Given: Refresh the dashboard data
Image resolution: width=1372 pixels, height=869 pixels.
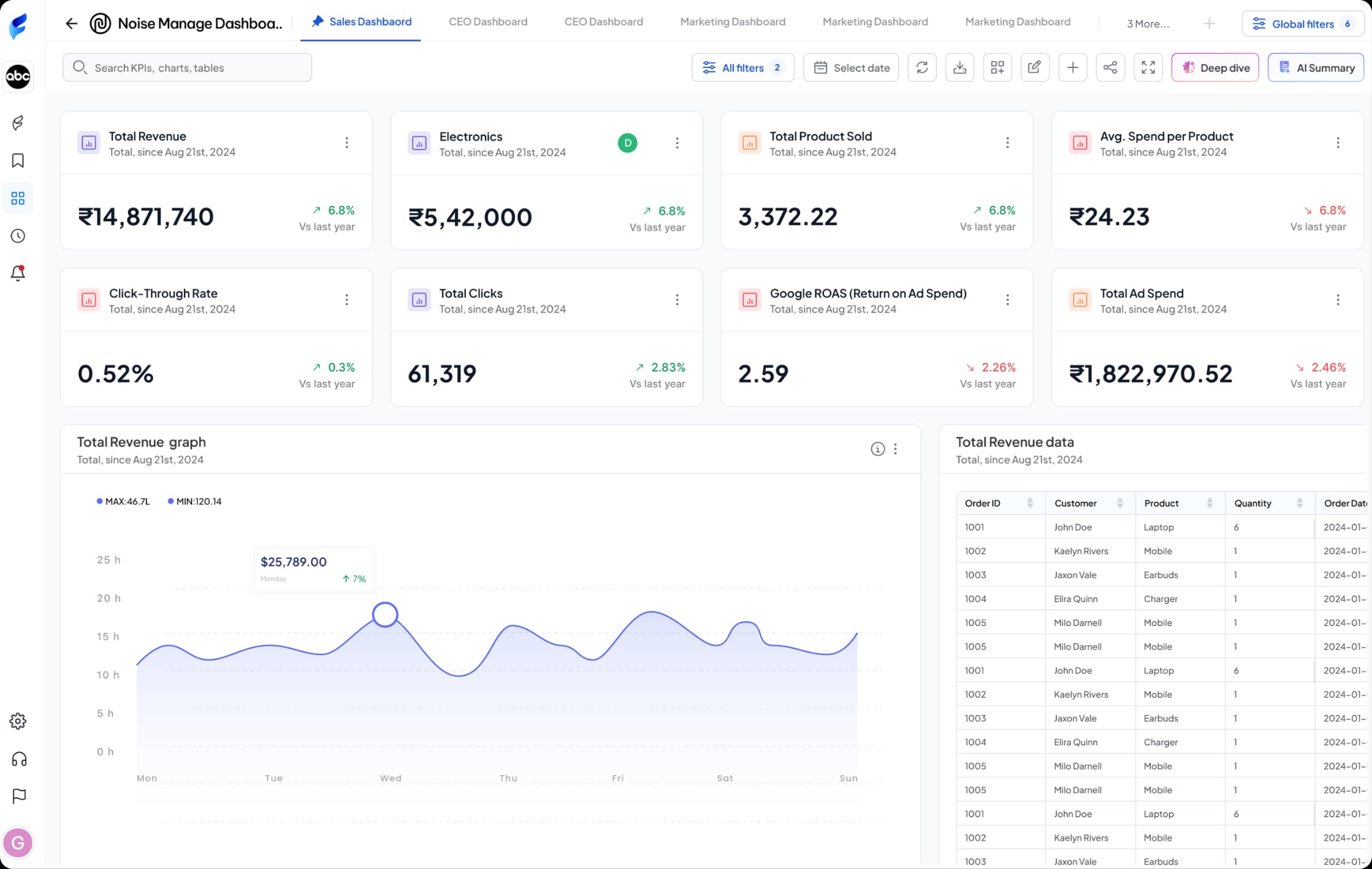Looking at the screenshot, I should 922,67.
